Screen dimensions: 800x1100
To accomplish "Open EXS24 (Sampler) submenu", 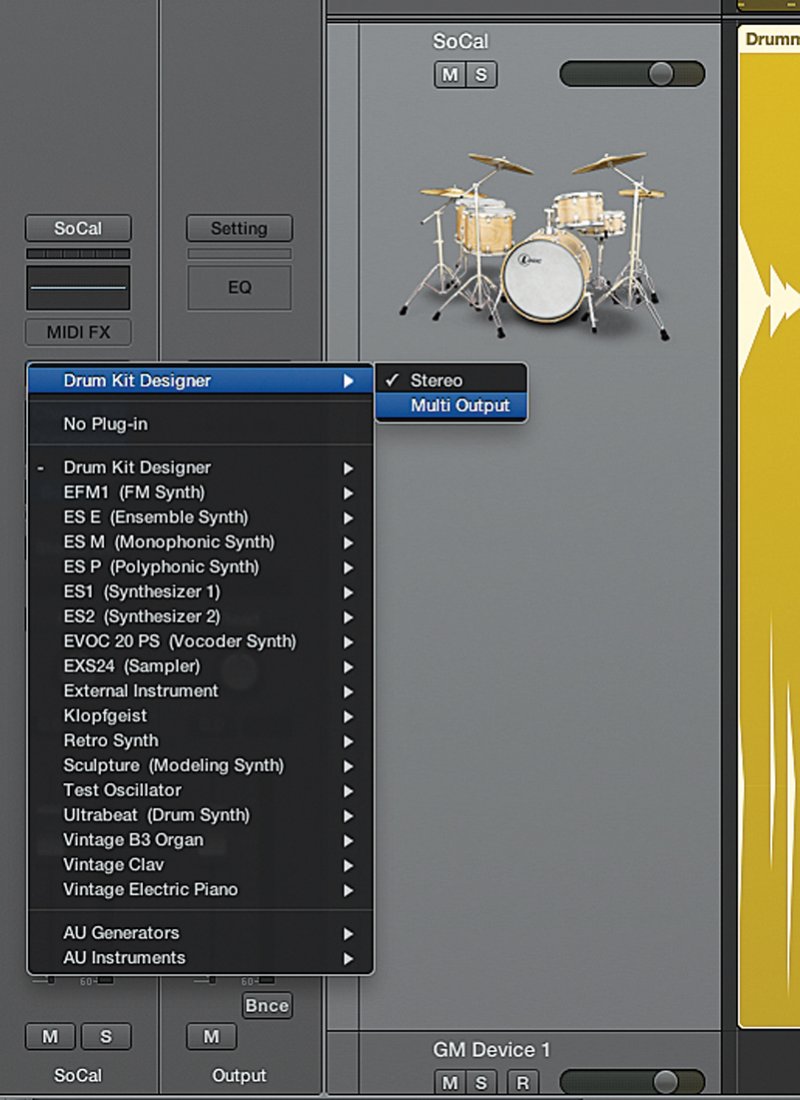I will pyautogui.click(x=200, y=666).
